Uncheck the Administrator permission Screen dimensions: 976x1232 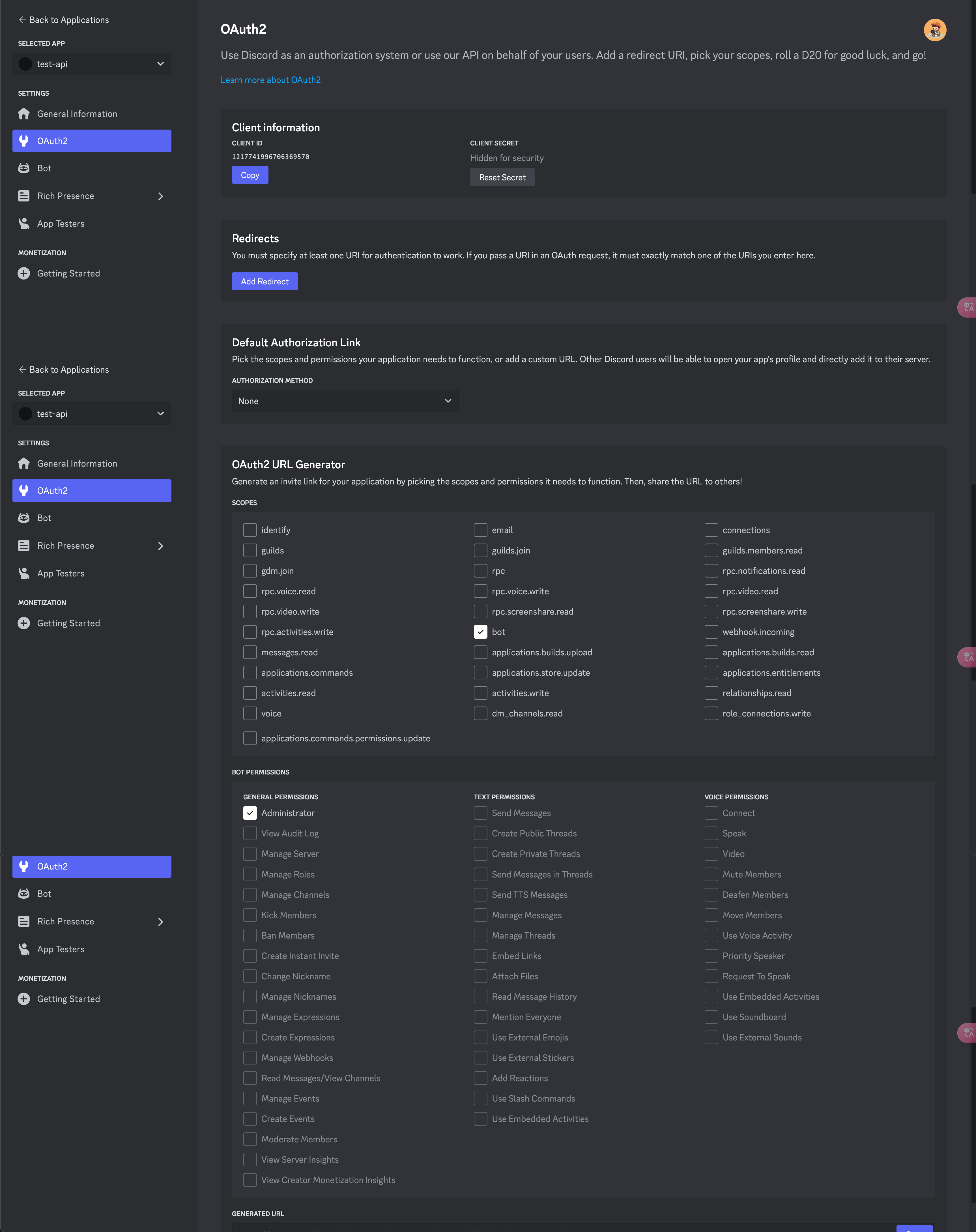click(250, 813)
